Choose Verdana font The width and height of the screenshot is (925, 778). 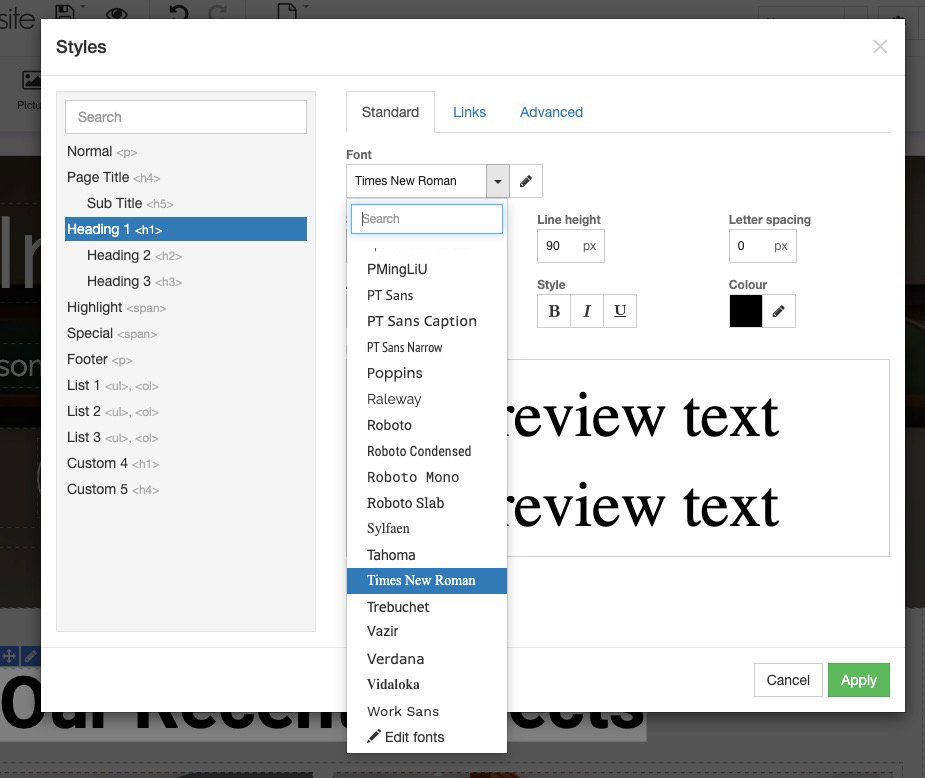[x=427, y=659]
